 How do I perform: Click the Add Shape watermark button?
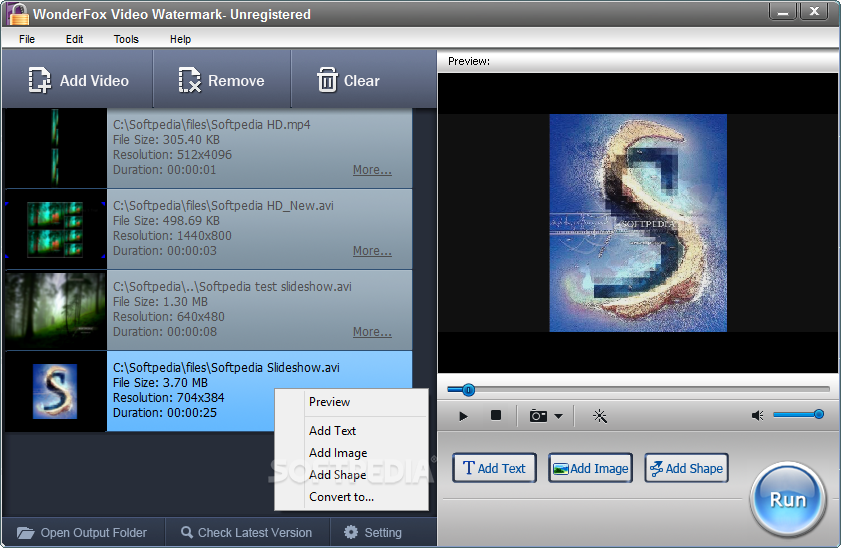686,468
